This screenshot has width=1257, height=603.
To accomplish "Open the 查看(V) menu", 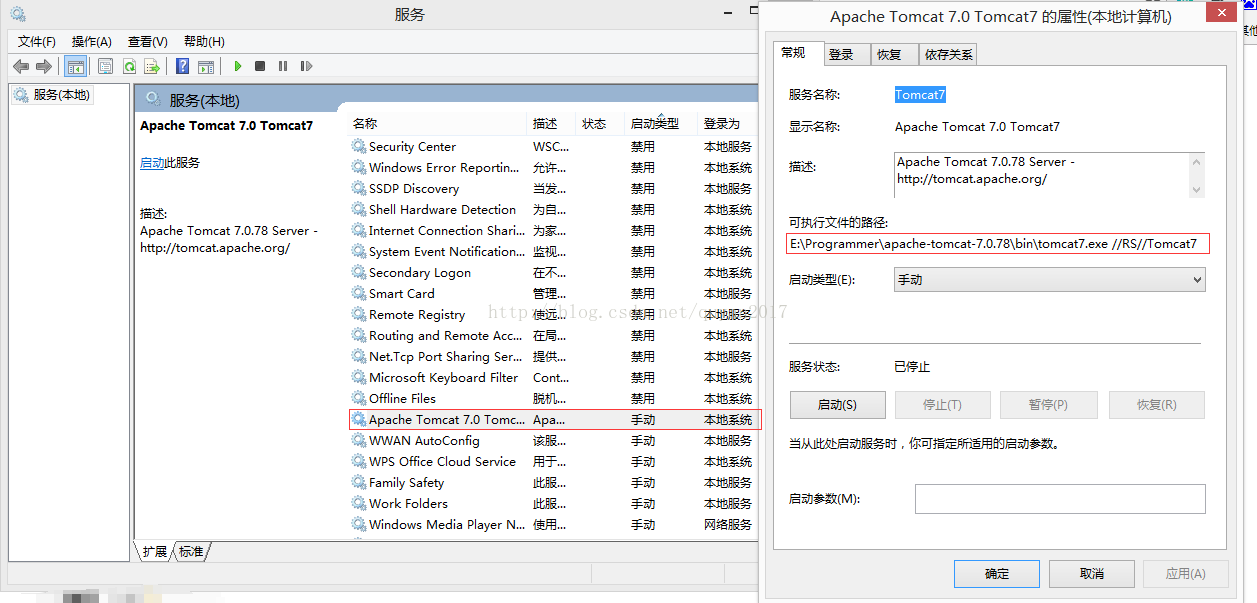I will (x=148, y=41).
